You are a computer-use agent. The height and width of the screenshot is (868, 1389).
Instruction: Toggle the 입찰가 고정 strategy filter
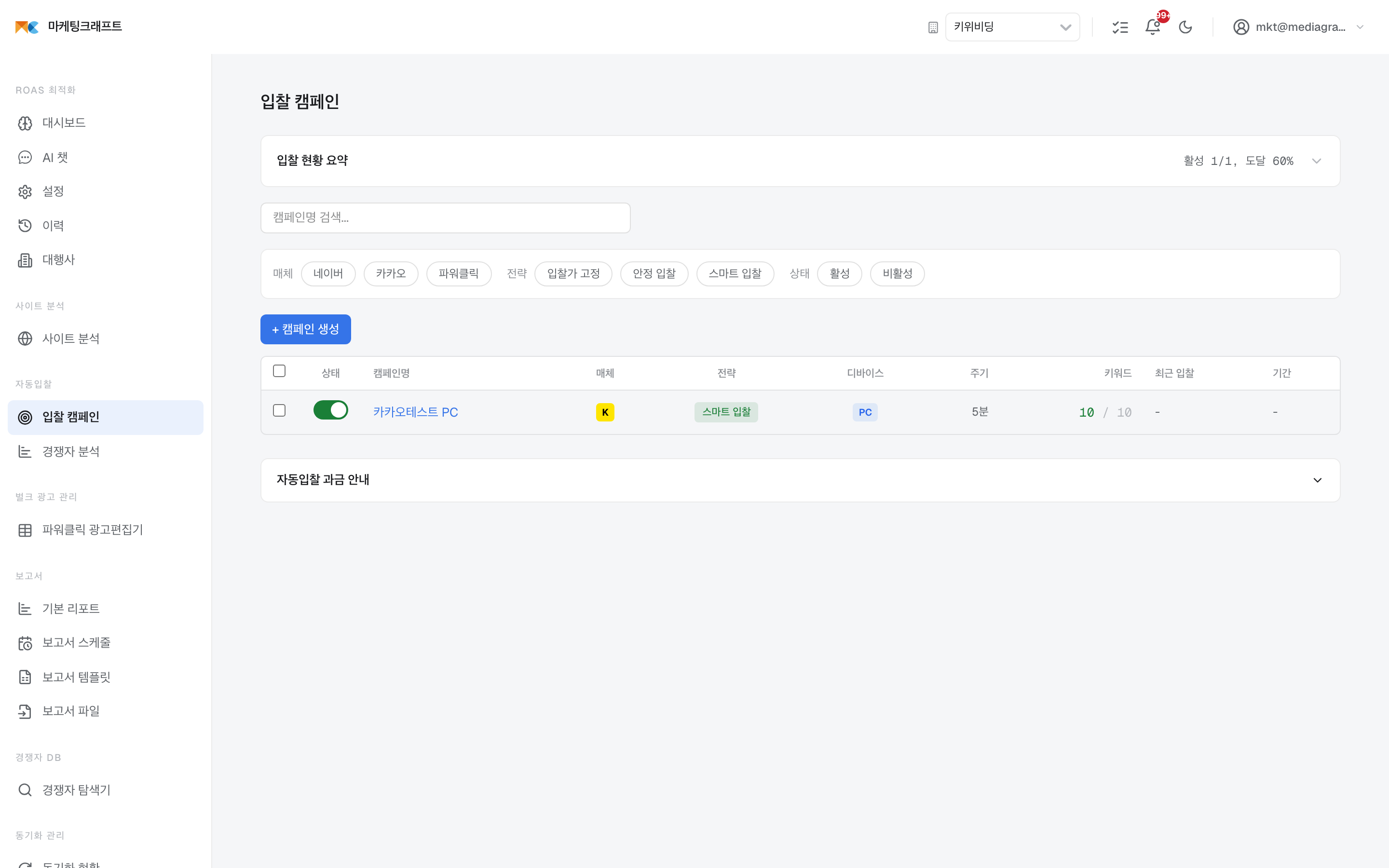click(x=573, y=274)
